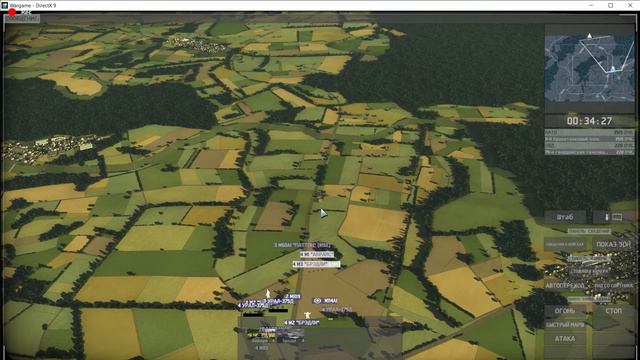Viewport: 640px width, 360px height.
Task: Select the white-highlighted 4 M1 unit label
Action: (x=317, y=254)
